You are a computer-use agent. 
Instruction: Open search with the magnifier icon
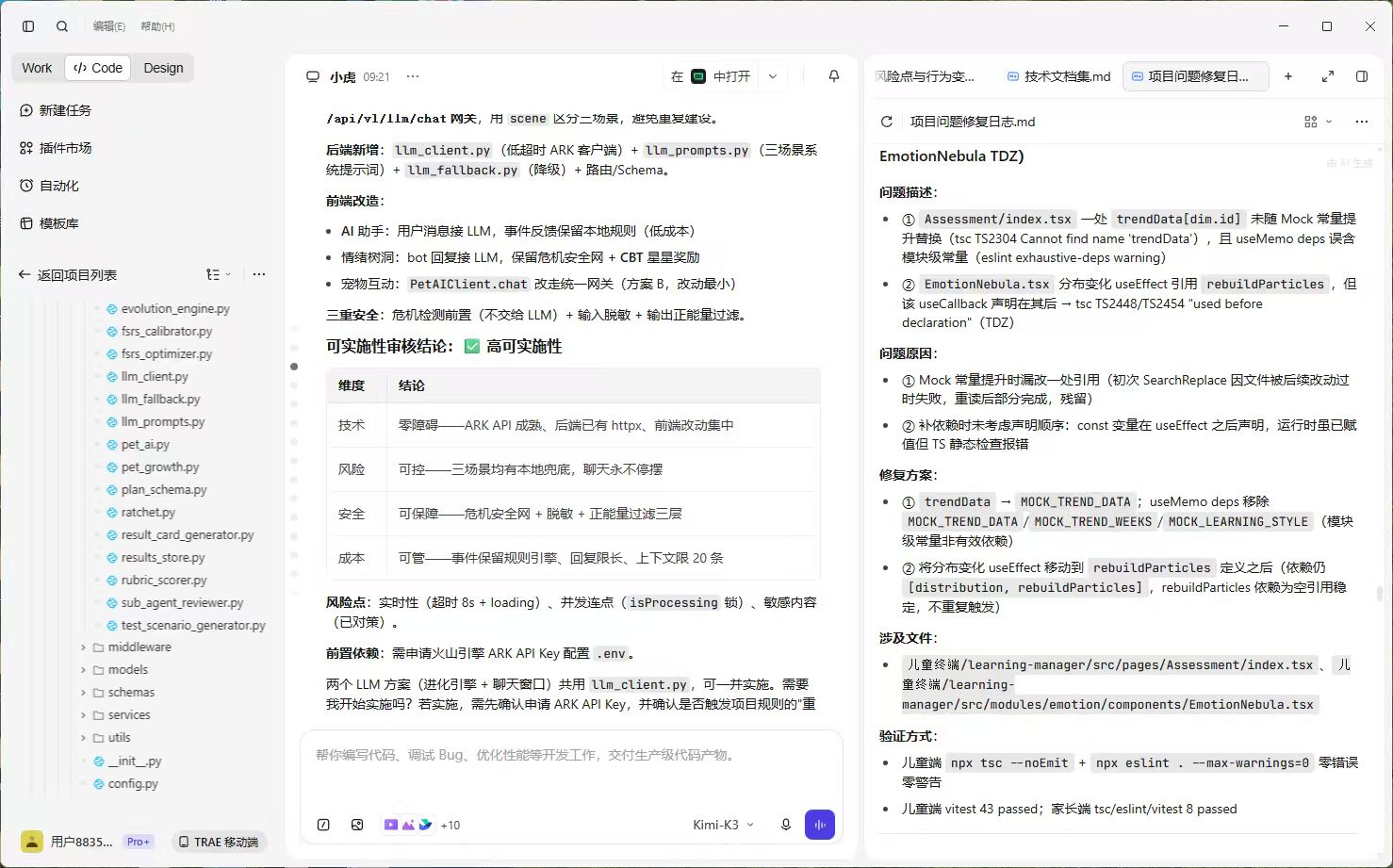(x=62, y=26)
